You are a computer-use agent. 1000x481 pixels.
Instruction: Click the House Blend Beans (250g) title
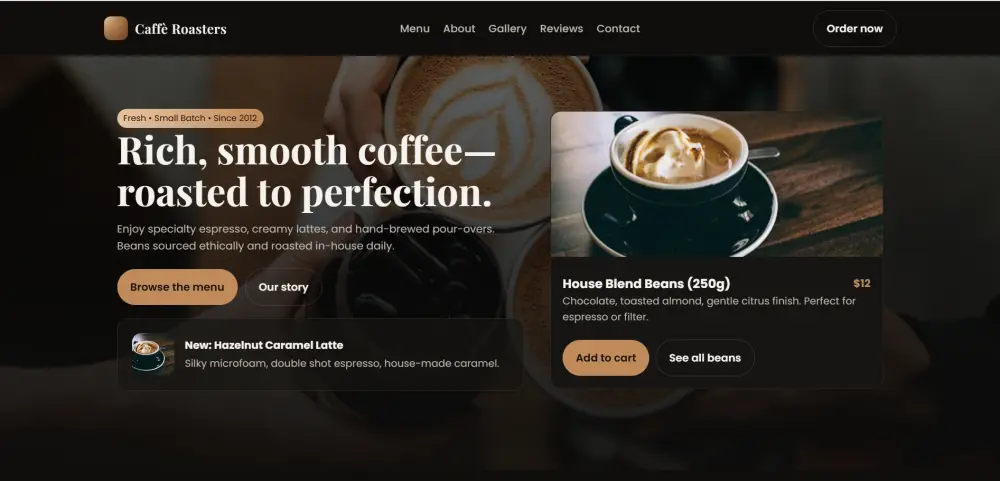[646, 283]
